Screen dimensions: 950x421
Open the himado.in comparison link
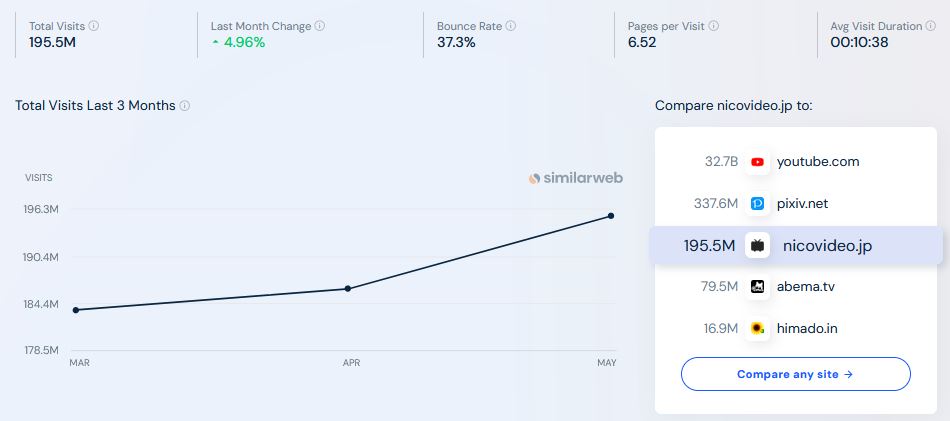(x=806, y=328)
